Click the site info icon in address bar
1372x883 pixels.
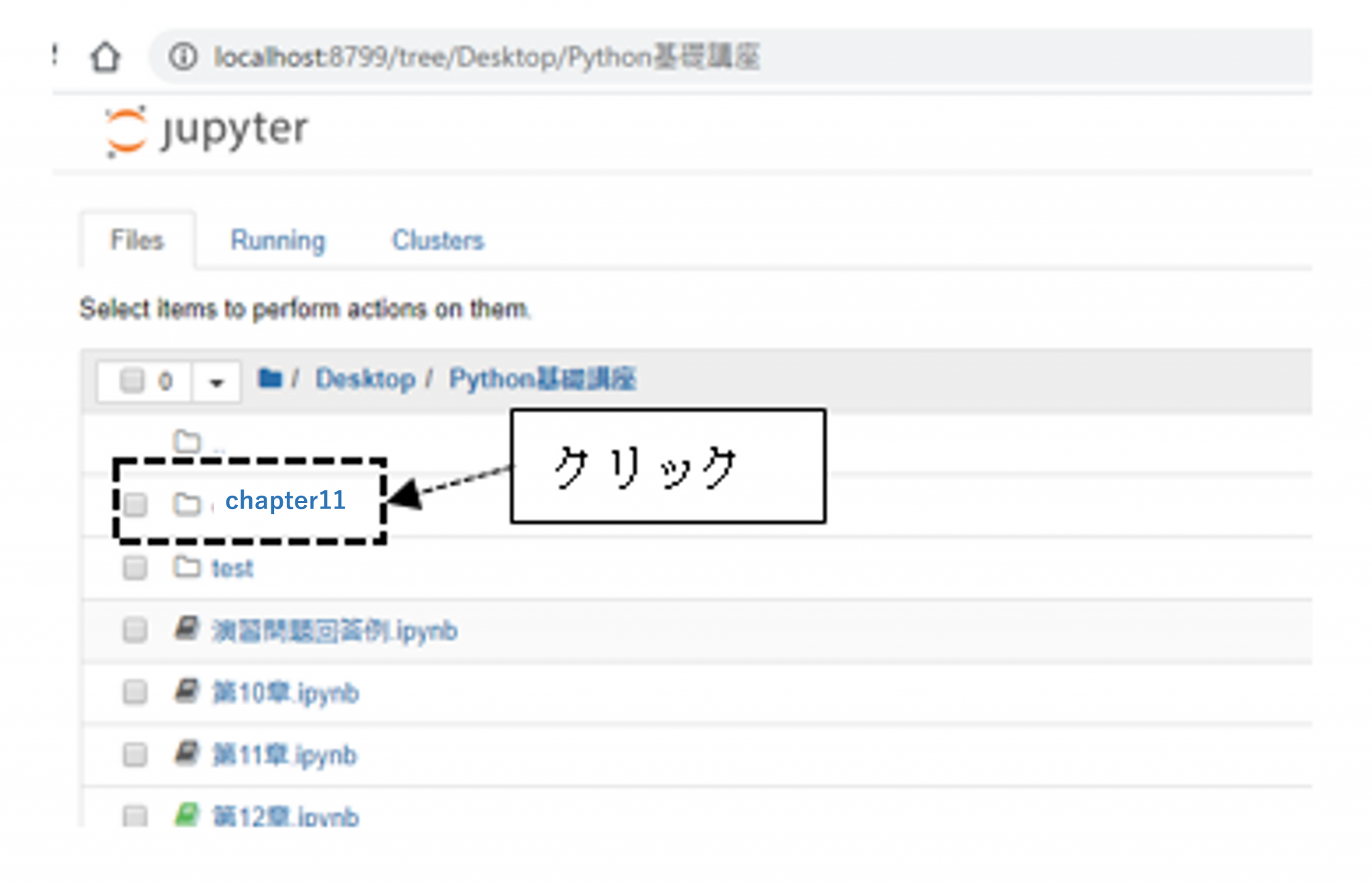click(x=183, y=57)
